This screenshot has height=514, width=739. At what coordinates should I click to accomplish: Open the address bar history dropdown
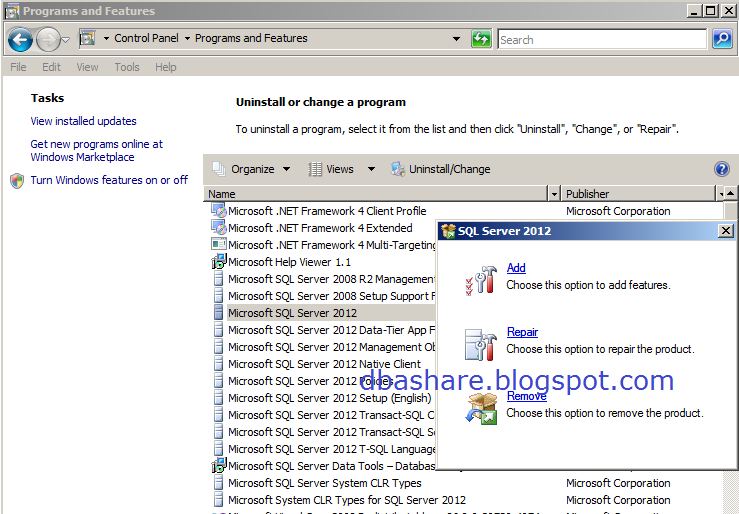click(x=456, y=39)
